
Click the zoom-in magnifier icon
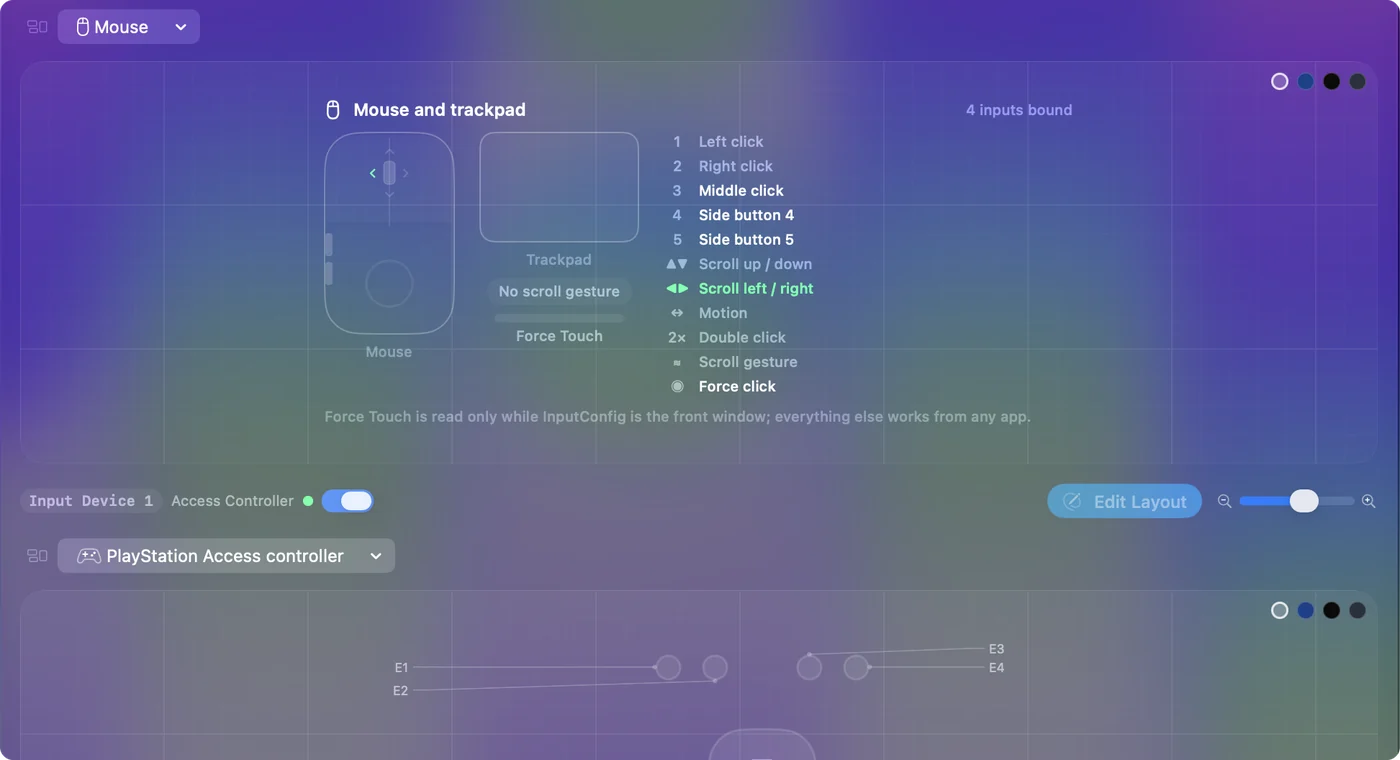pos(1369,501)
